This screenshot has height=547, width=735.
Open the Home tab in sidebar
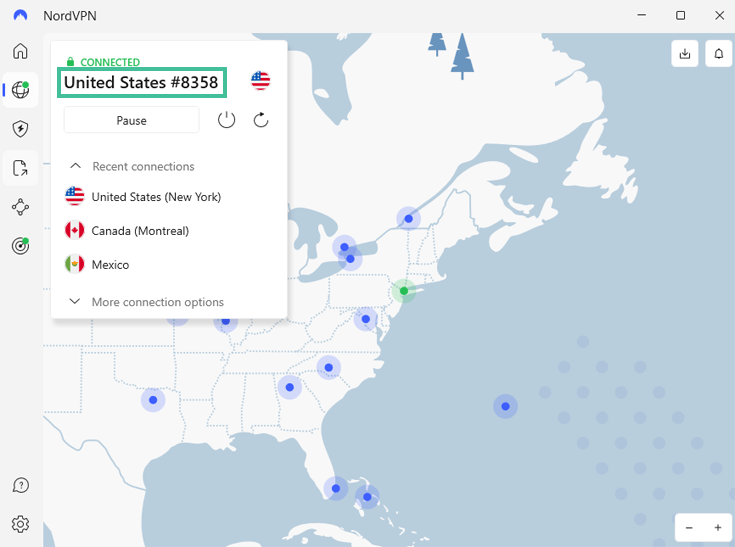(20, 51)
